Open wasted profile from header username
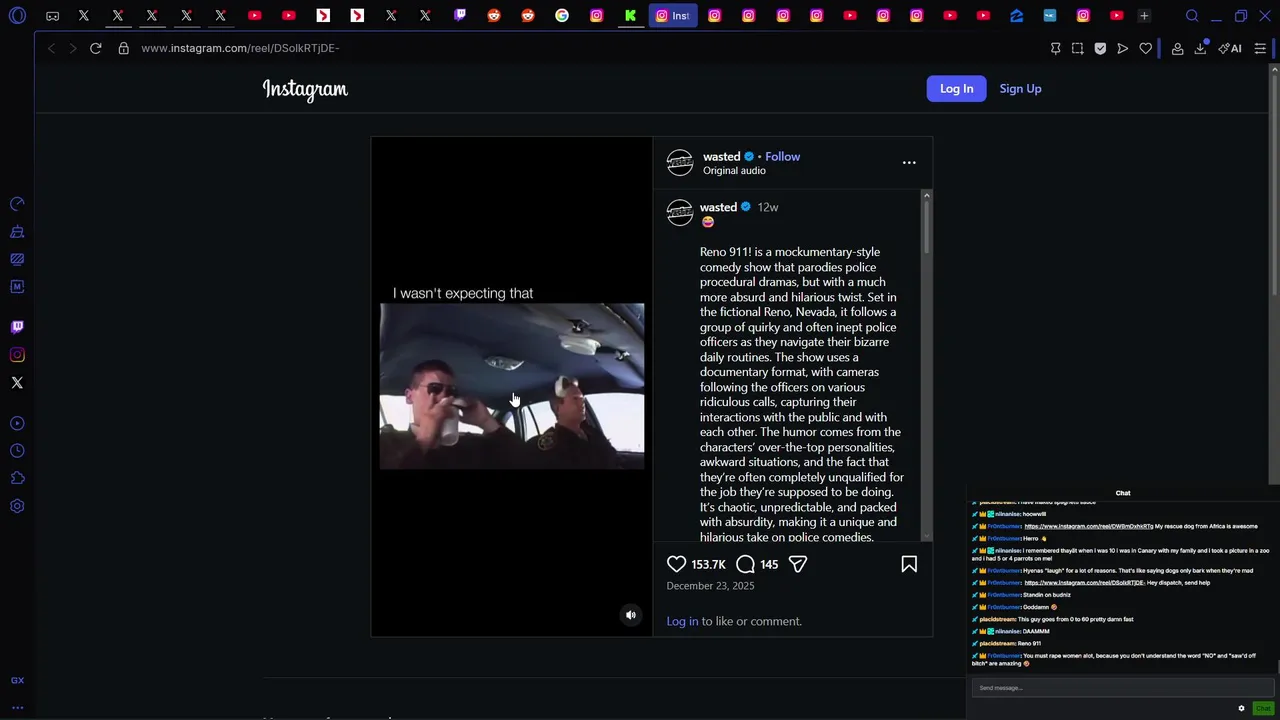 721,156
